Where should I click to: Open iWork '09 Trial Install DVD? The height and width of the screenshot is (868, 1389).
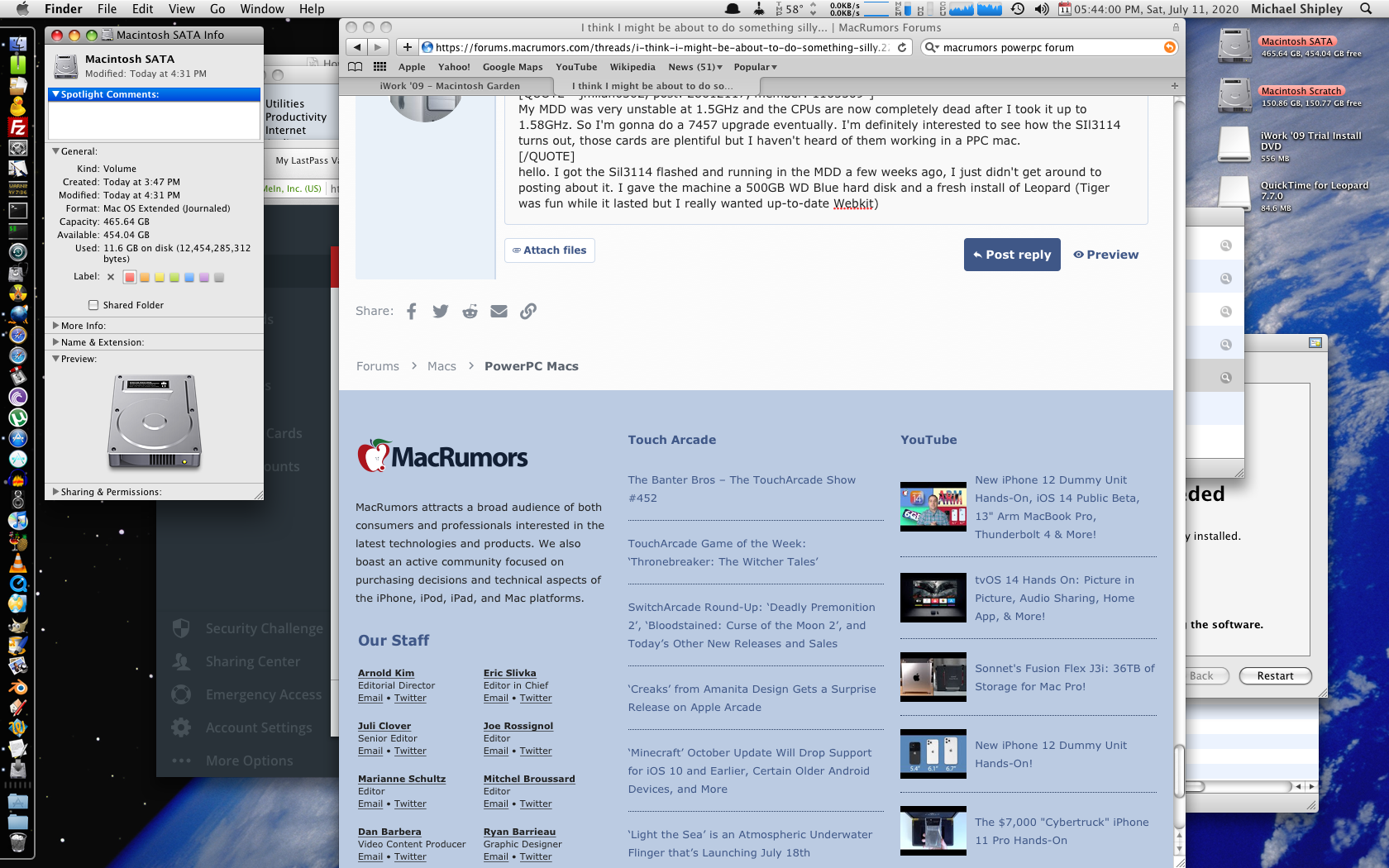tap(1235, 145)
